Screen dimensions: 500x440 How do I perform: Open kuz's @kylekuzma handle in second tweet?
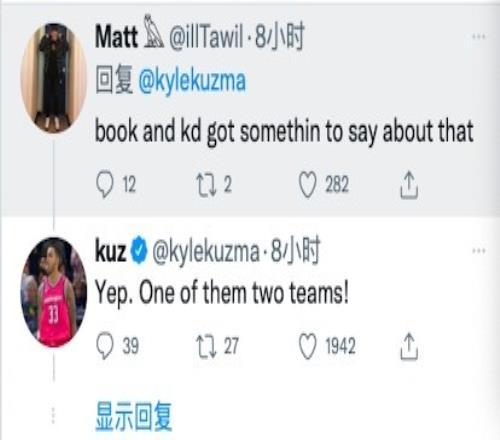(x=206, y=251)
